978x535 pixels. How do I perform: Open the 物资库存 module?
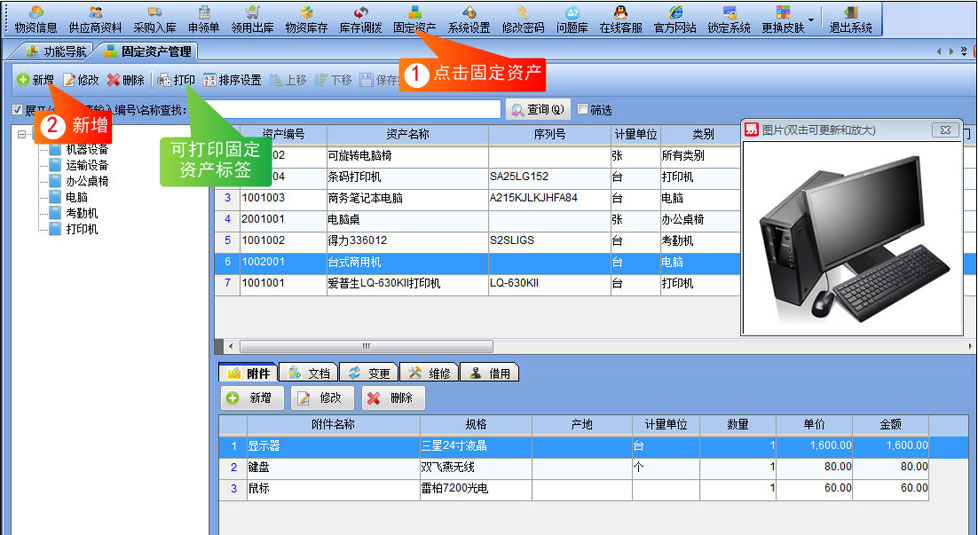[306, 18]
